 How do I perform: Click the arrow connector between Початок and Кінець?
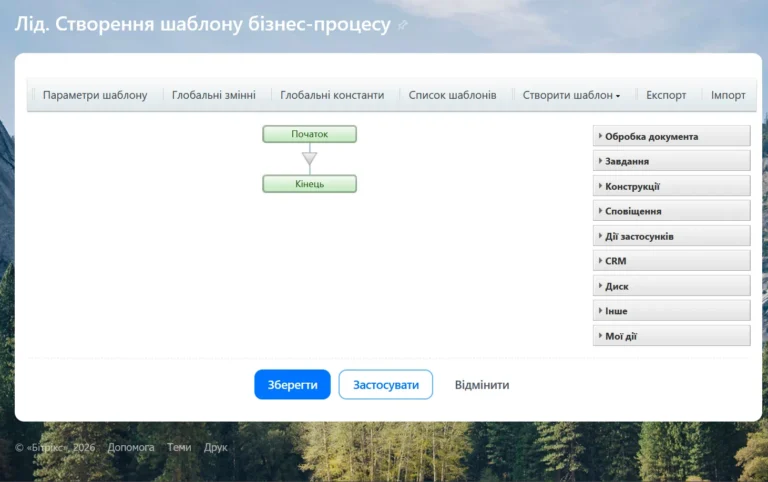[310, 158]
